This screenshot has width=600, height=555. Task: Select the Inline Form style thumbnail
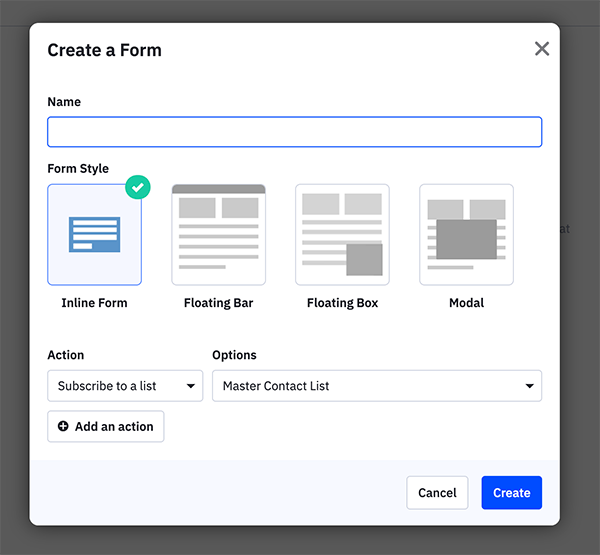click(95, 235)
